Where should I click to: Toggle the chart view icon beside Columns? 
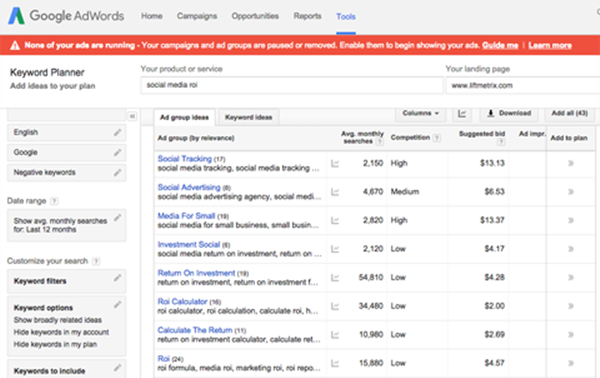pos(462,113)
